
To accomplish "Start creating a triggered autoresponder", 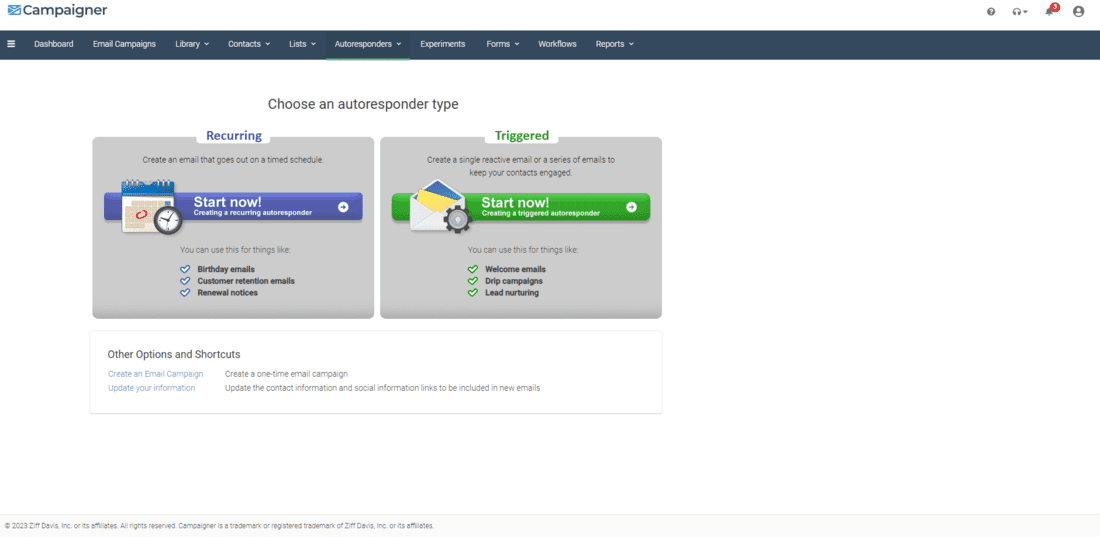I will 558,206.
